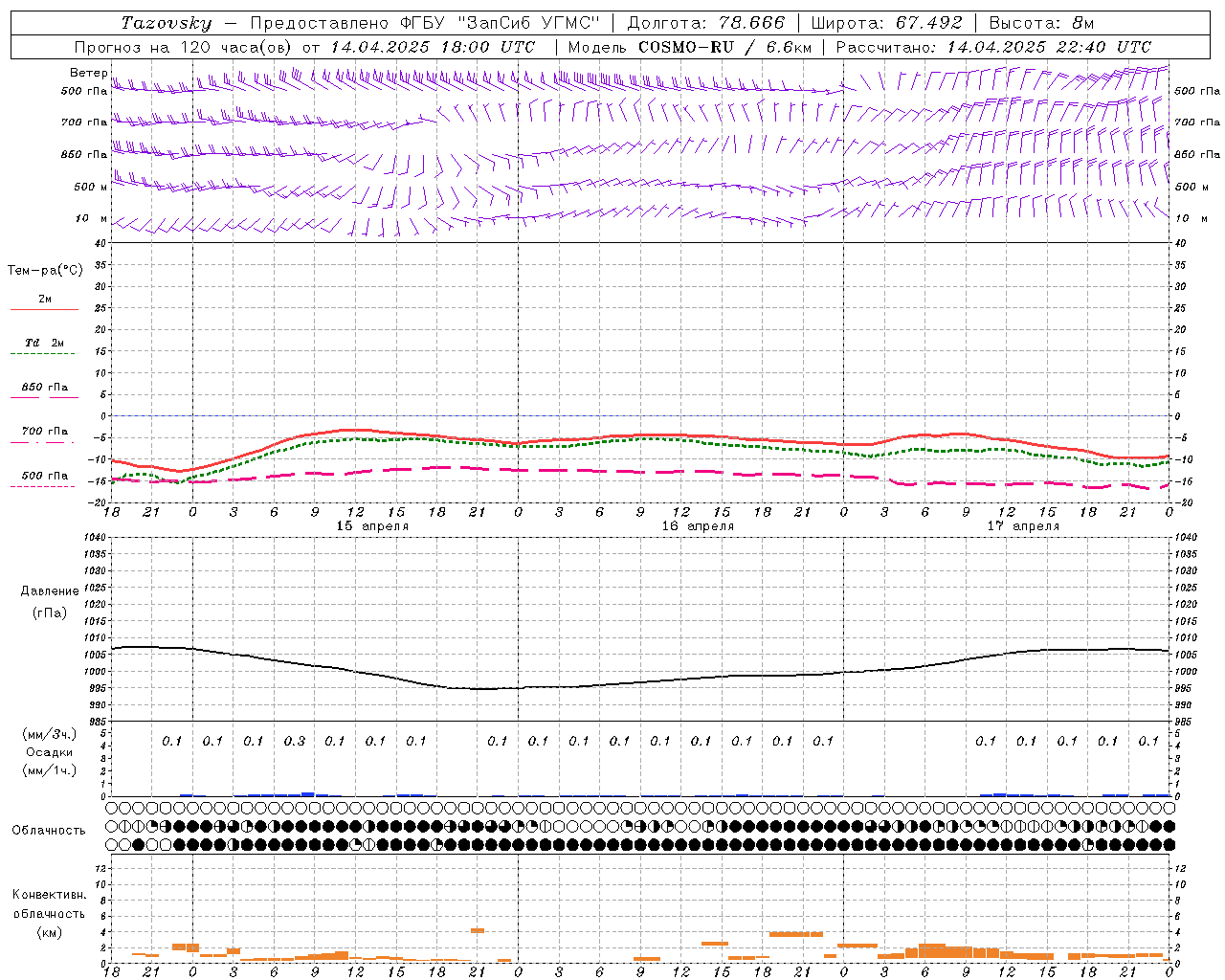
Task: Click the "Конвективн." convective cloud label
Action: (x=49, y=895)
